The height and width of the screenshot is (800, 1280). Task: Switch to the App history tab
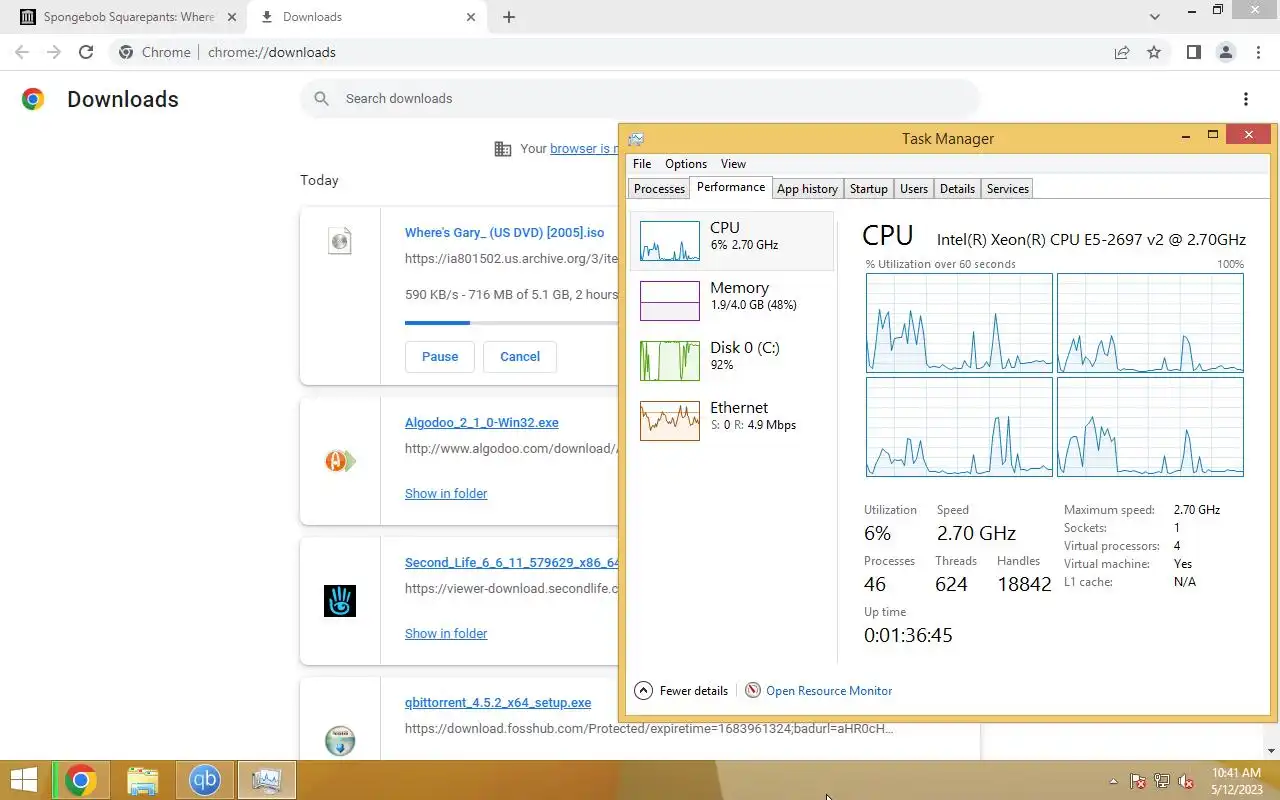(x=807, y=189)
